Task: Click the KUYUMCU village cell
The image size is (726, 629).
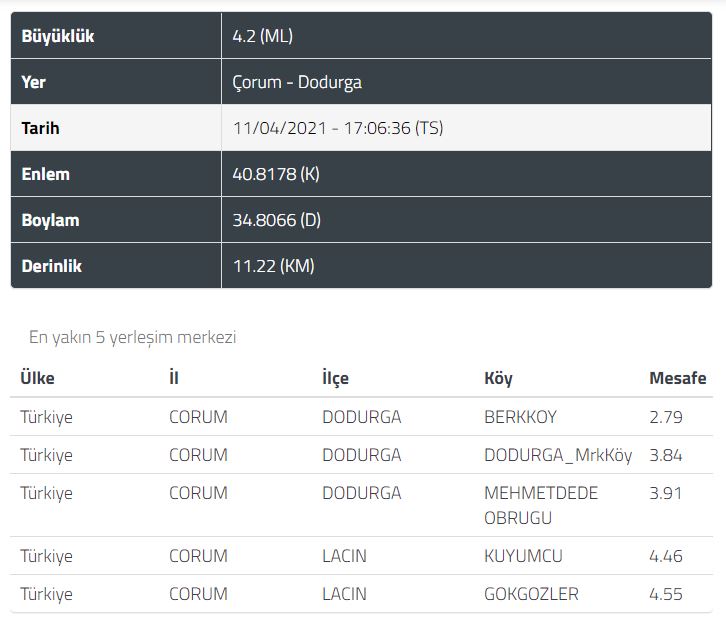Action: tap(523, 556)
